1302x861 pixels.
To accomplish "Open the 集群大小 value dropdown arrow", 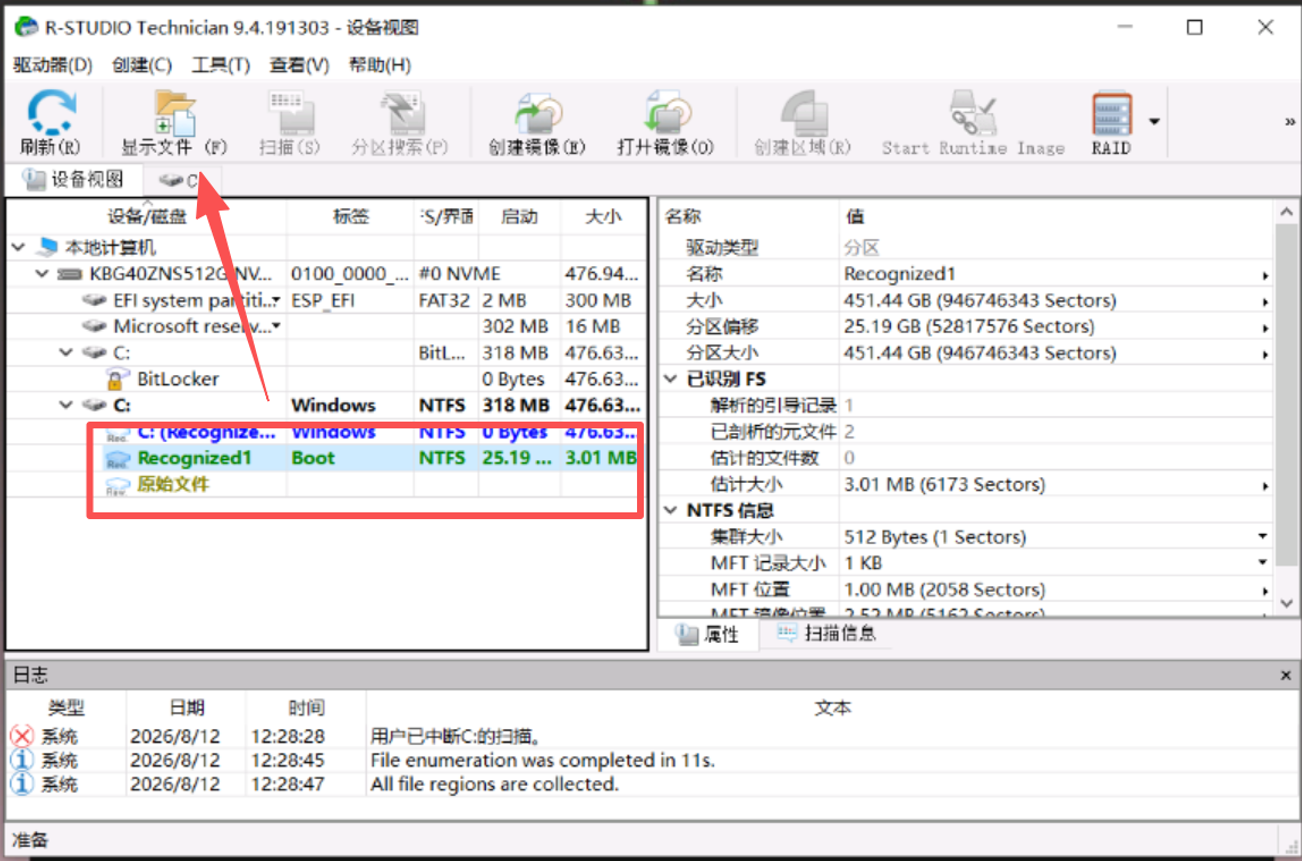I will coord(1265,537).
